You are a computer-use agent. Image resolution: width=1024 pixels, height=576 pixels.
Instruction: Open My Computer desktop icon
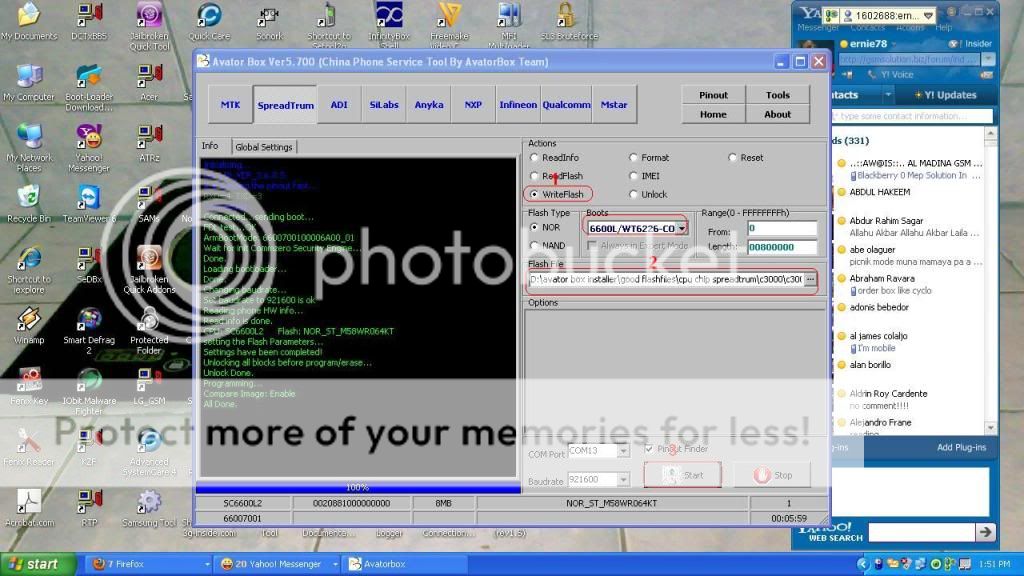click(x=29, y=77)
